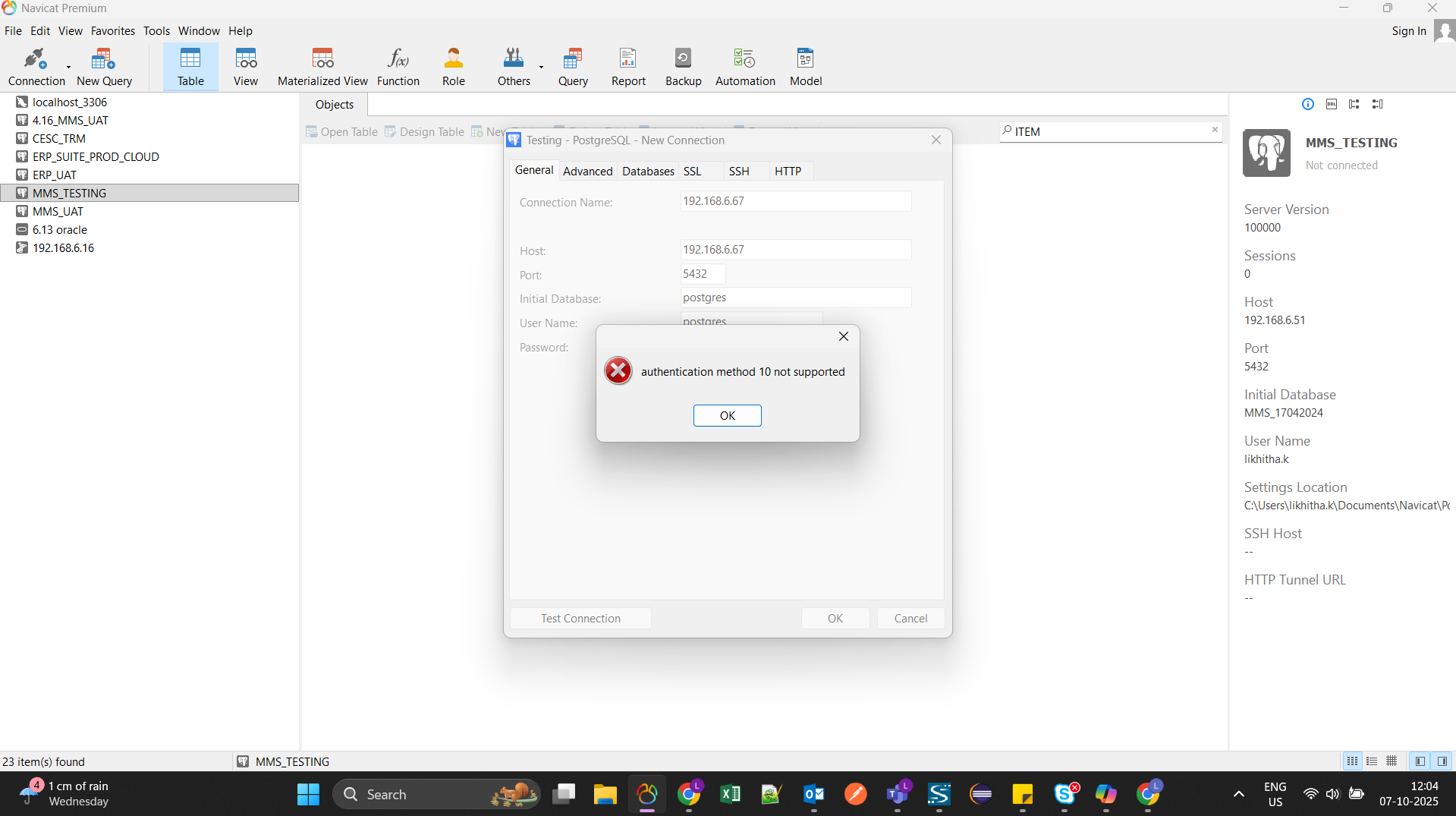Open the Function objects icon
The image size is (1456, 816).
coord(398,67)
